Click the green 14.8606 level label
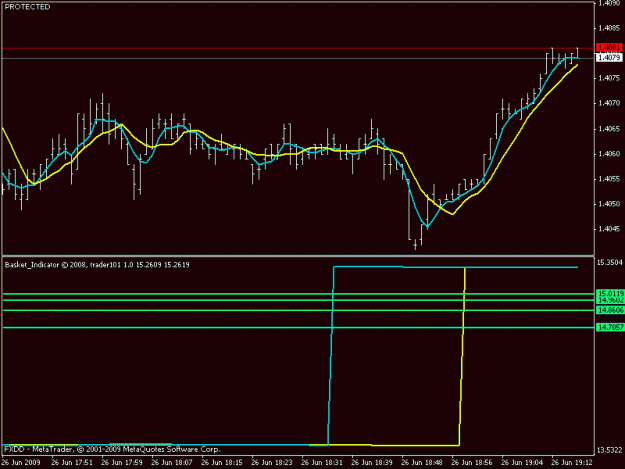This screenshot has height=469, width=625. (610, 310)
